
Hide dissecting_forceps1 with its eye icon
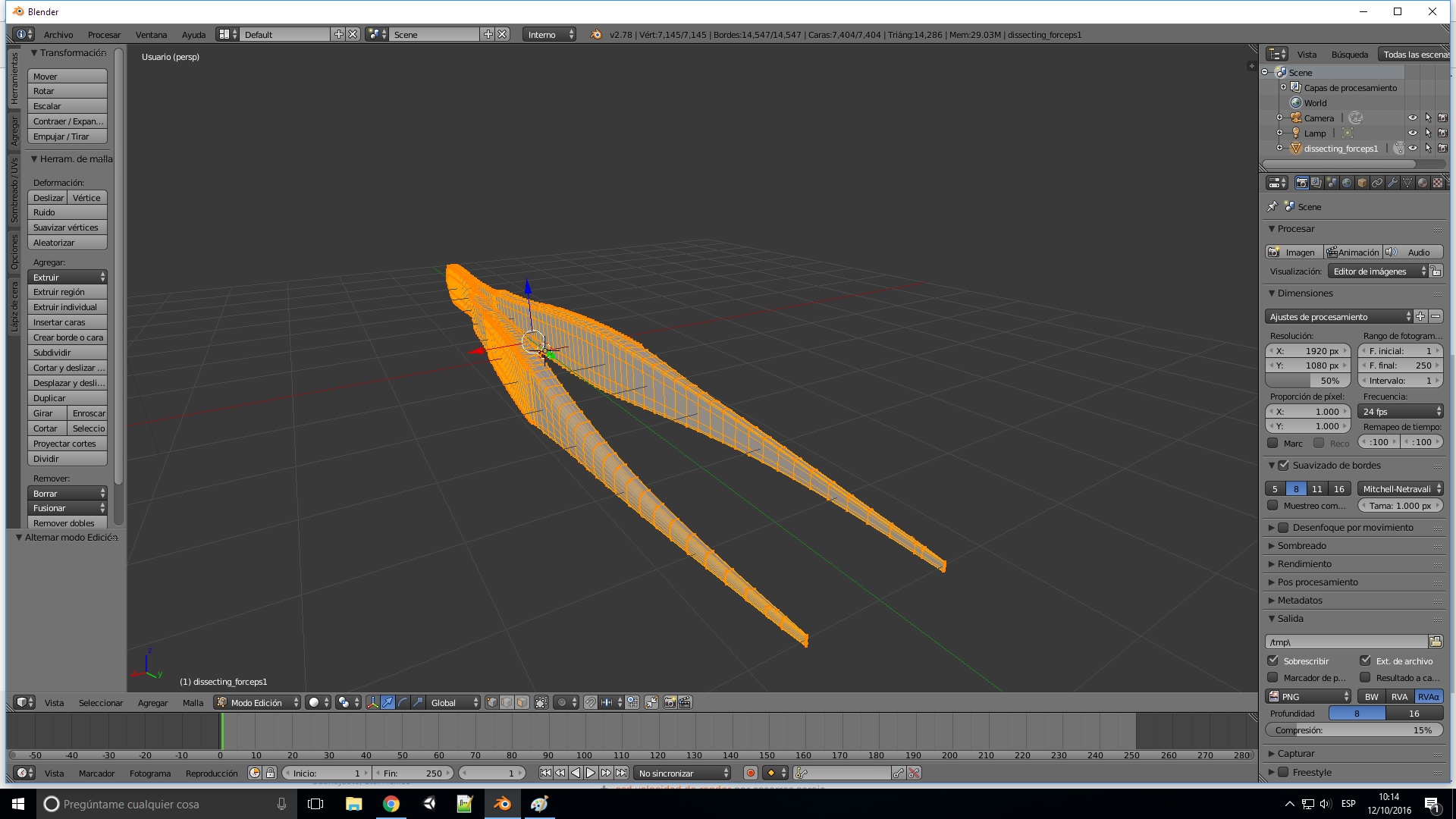point(1413,149)
